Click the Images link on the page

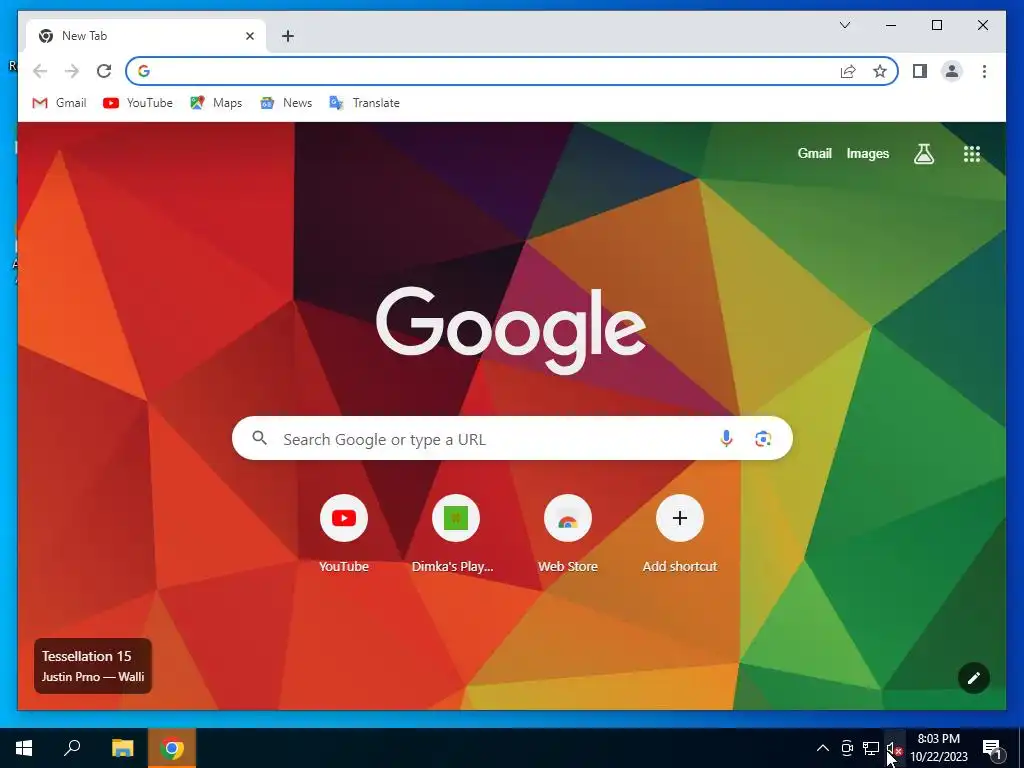[x=867, y=153]
